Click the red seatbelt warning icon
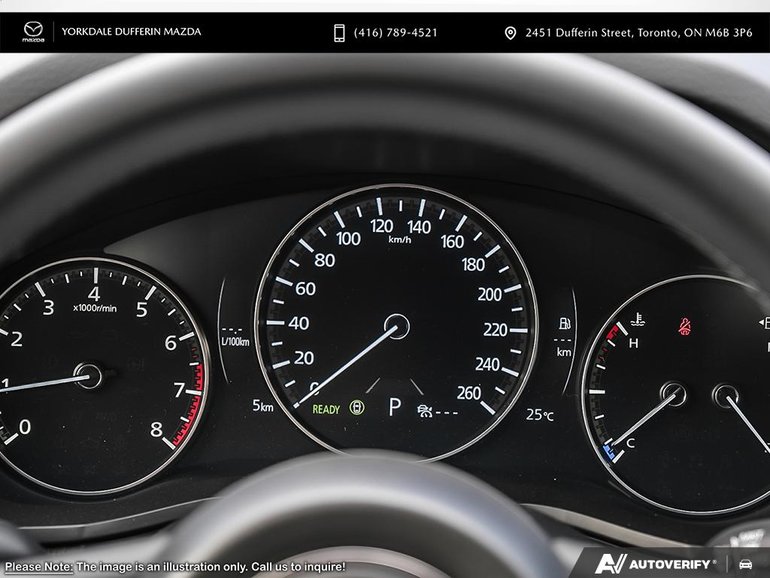Viewport: 770px width, 578px height. point(686,326)
